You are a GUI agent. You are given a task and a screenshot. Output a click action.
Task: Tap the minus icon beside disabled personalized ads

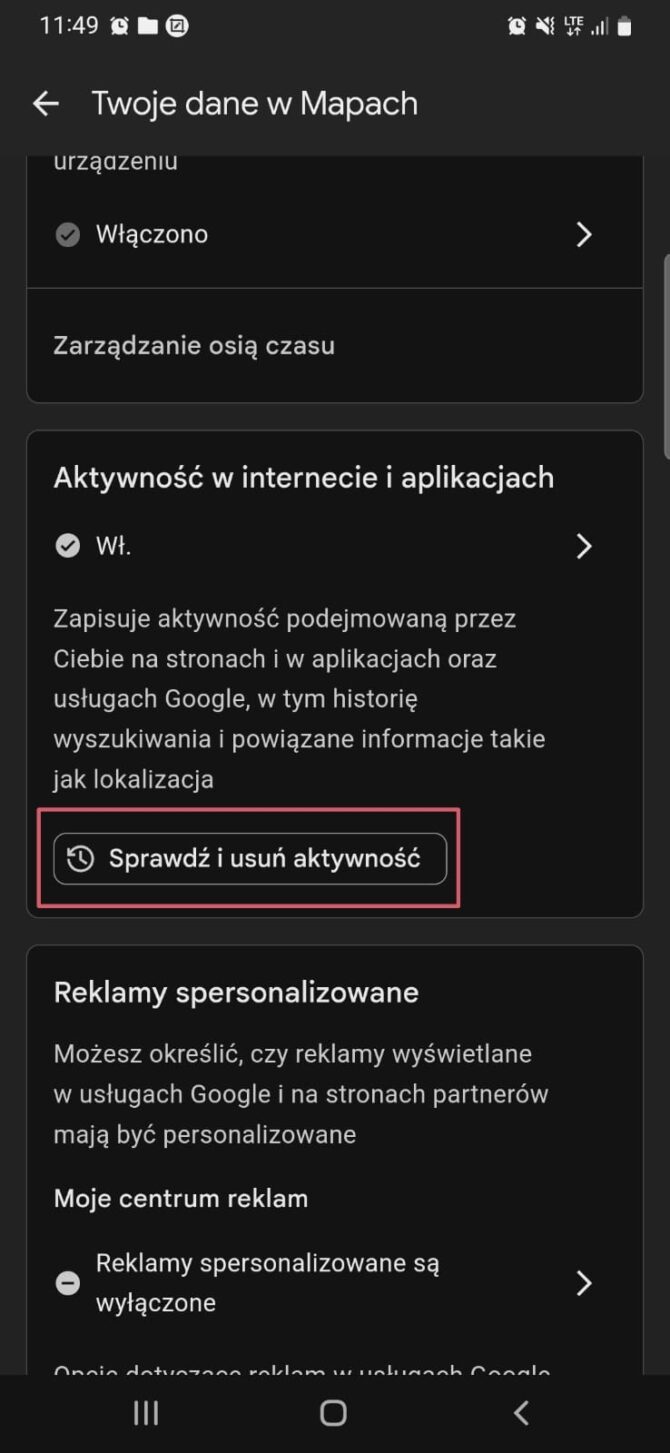(x=67, y=1282)
